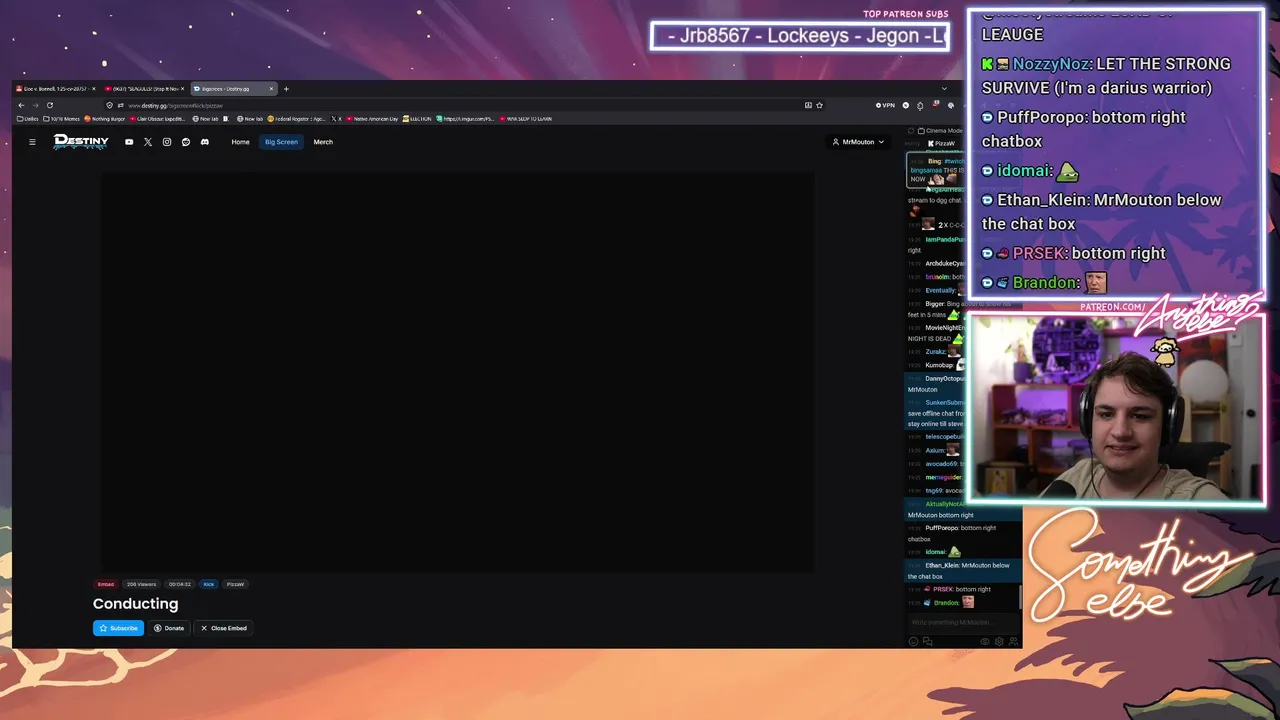Click the red Embed tag
This screenshot has height=720, width=1280.
pos(106,584)
